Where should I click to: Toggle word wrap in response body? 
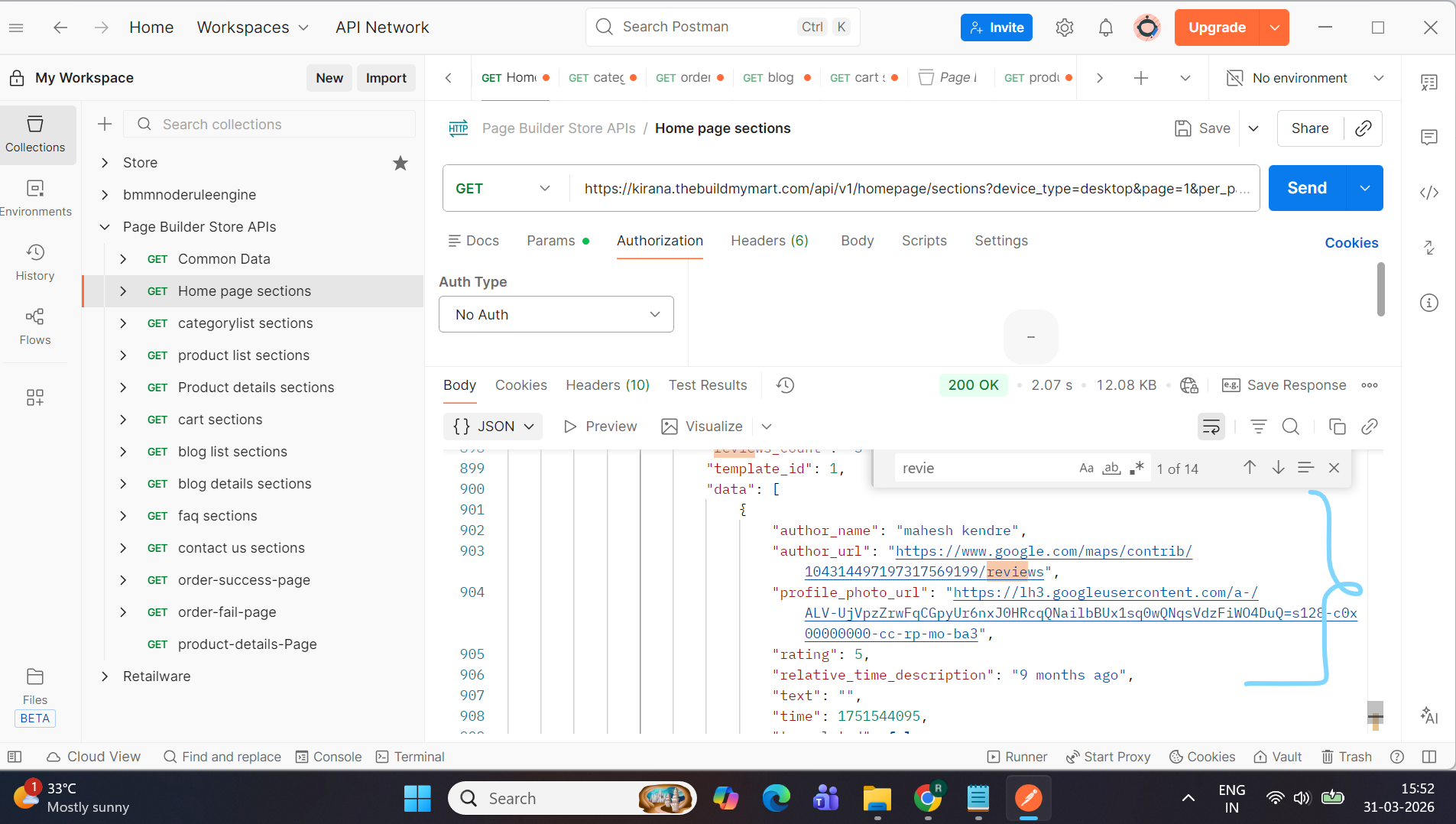coord(1211,427)
